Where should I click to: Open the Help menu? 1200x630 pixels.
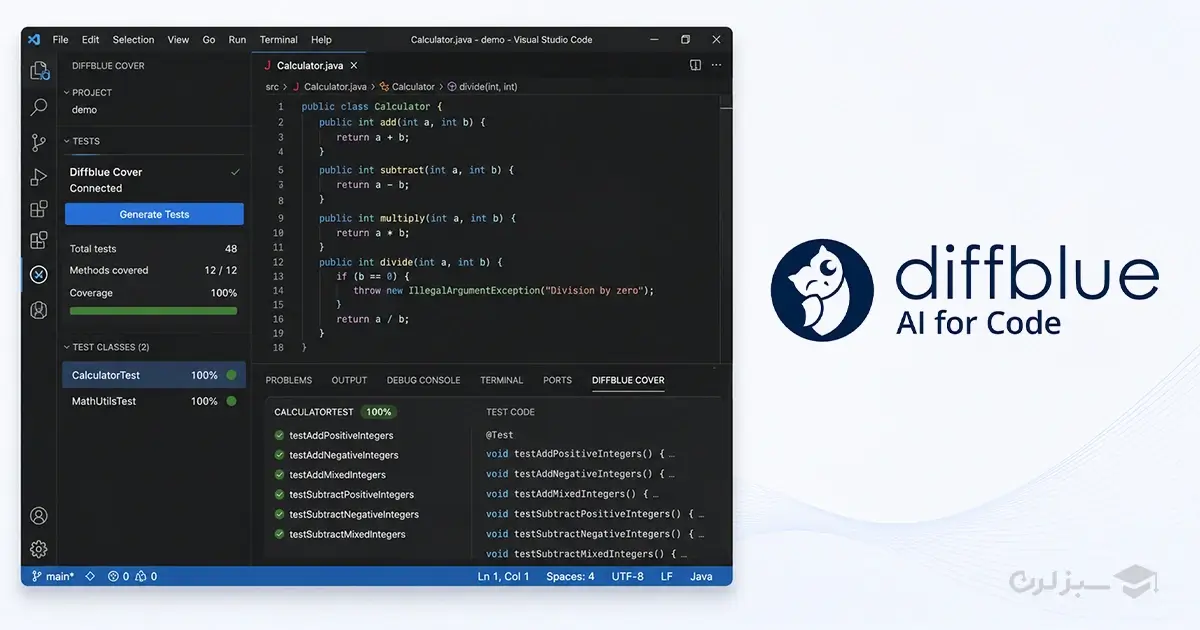click(321, 40)
